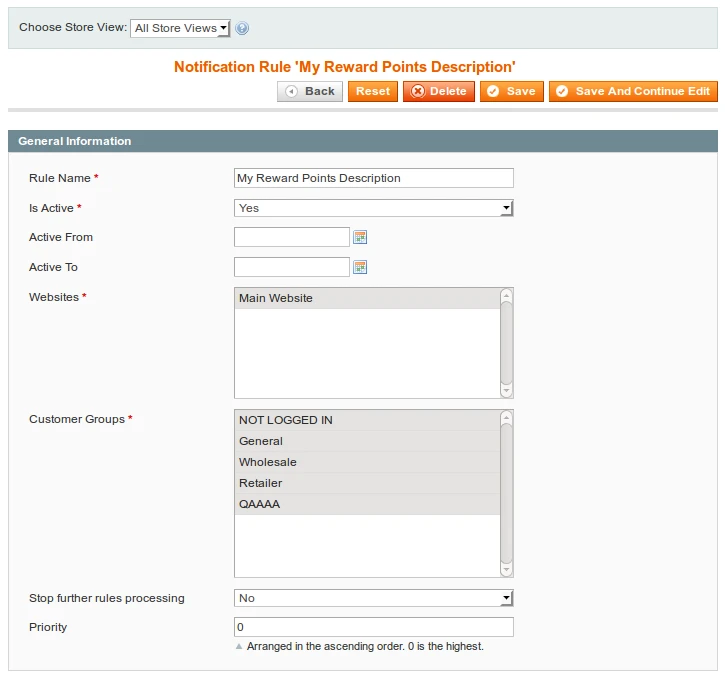
Task: Select the Retailer customer group
Action: (x=366, y=483)
